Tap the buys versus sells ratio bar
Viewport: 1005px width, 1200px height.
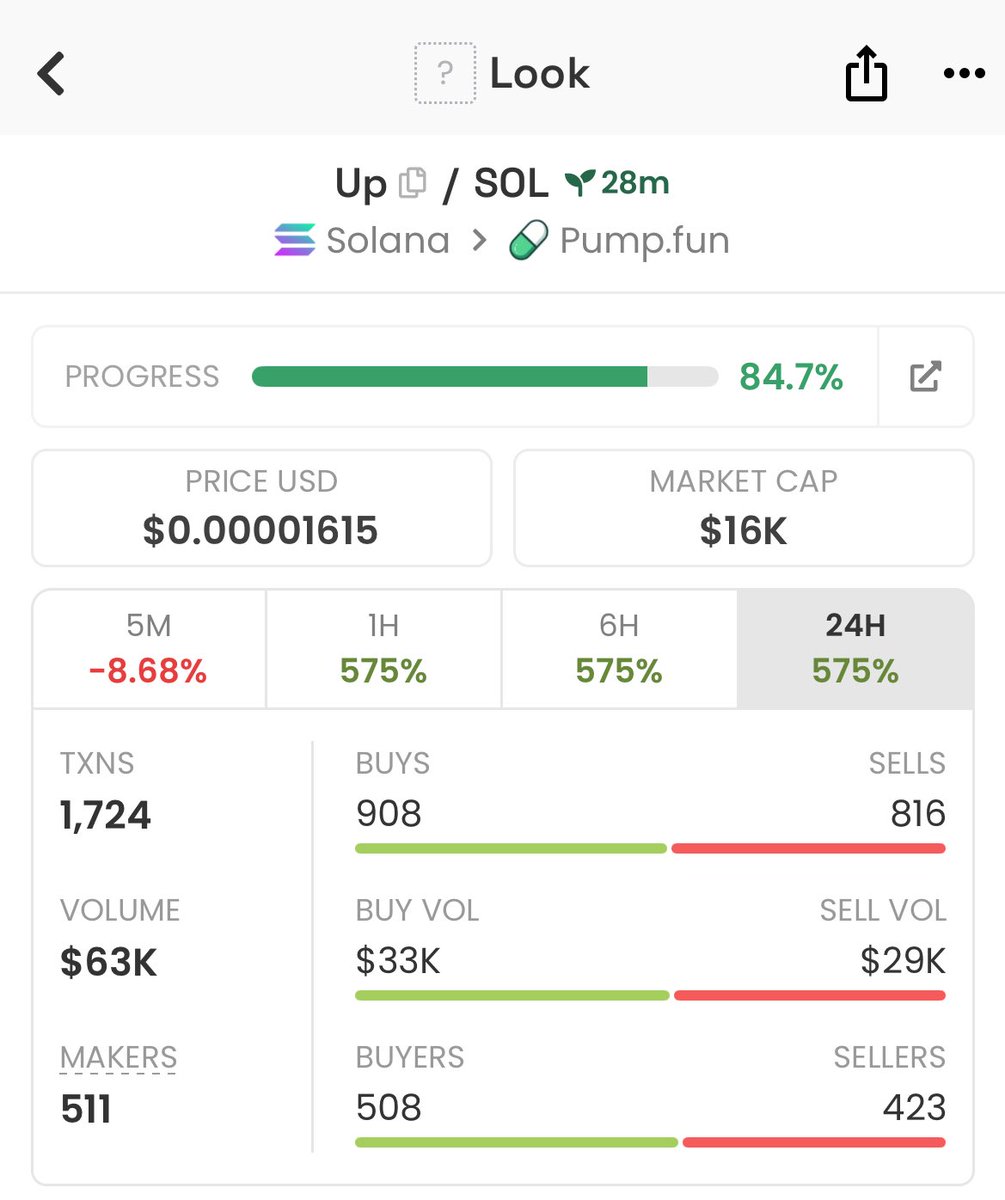[x=650, y=848]
